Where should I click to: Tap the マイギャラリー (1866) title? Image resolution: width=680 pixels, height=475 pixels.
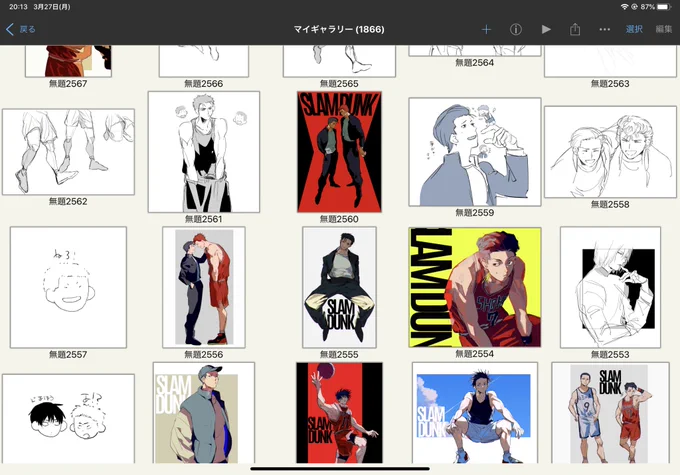coord(339,29)
